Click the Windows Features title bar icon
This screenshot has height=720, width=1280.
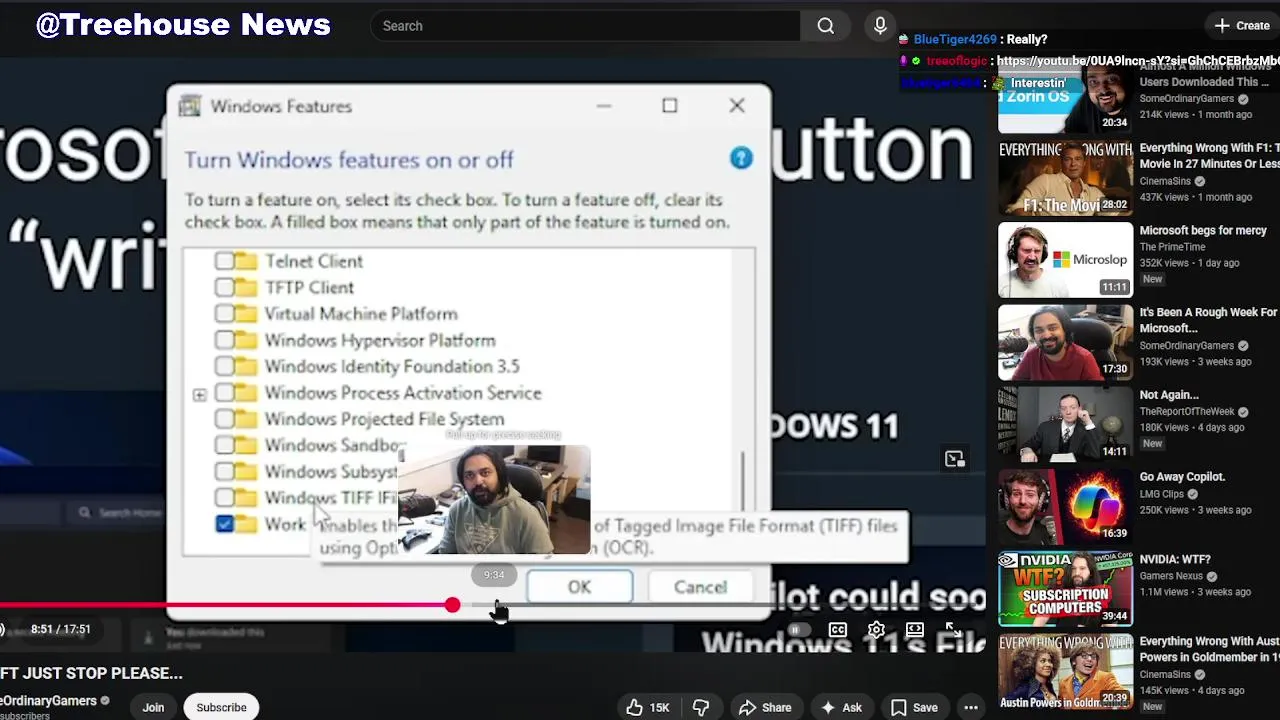(190, 106)
